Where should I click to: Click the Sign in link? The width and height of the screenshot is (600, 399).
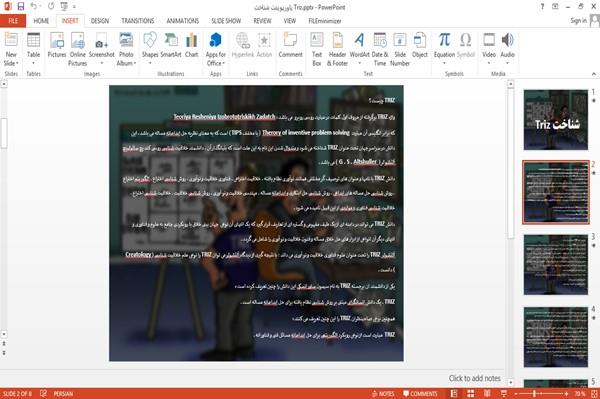[x=578, y=21]
